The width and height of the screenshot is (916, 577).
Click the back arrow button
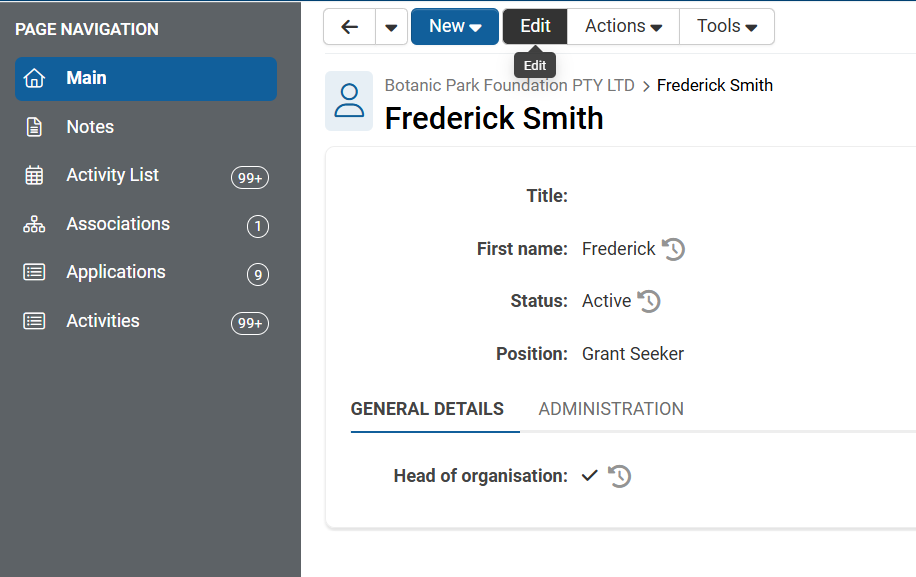[349, 27]
